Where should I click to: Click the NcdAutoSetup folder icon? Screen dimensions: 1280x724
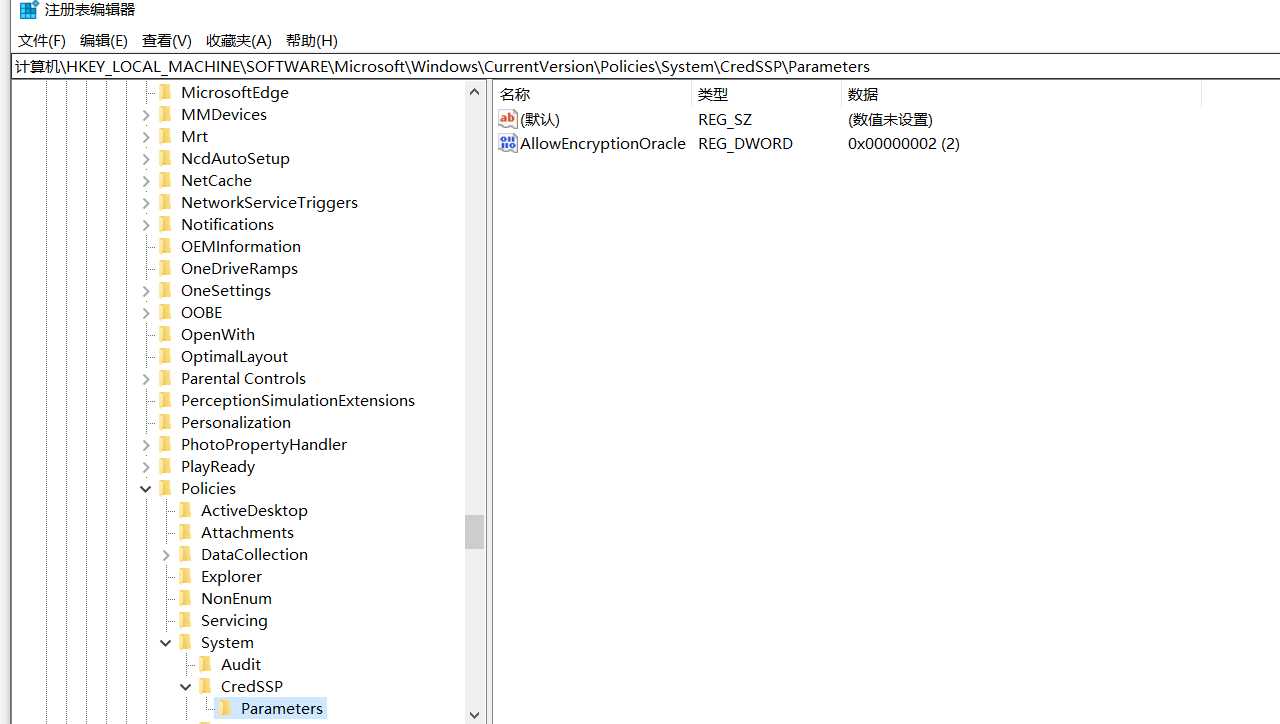[x=166, y=158]
